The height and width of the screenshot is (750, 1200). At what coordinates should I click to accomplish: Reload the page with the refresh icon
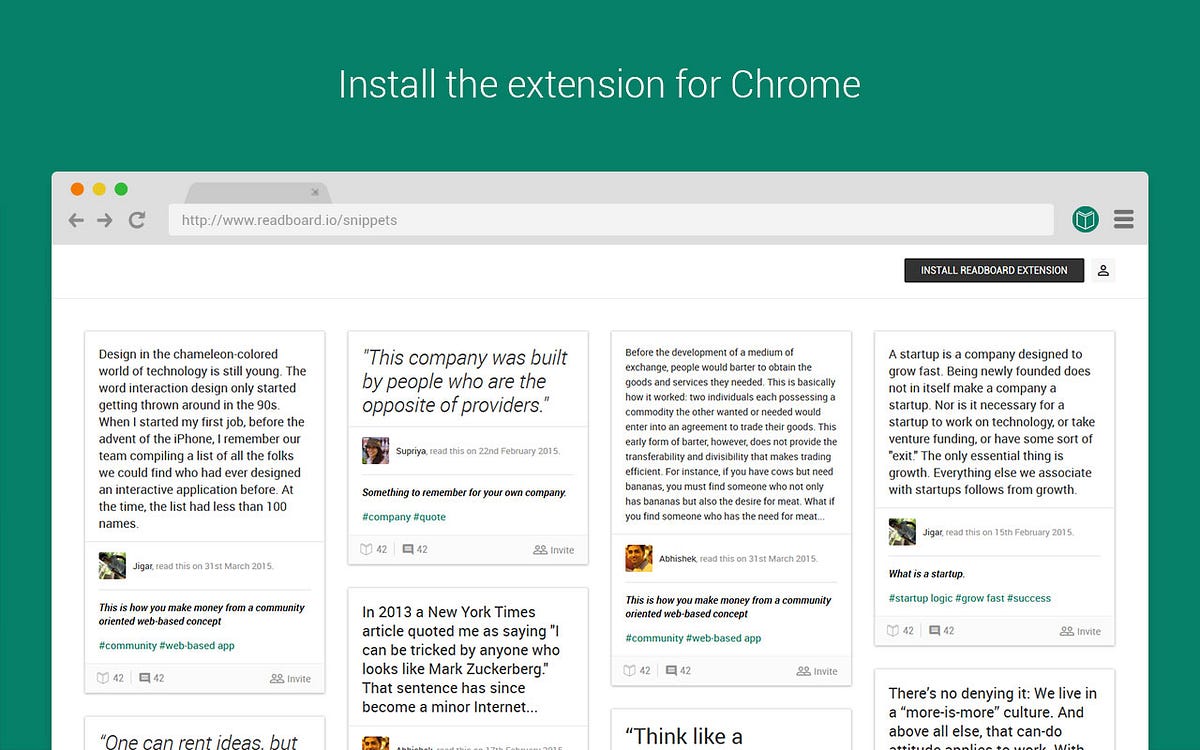[x=137, y=220]
